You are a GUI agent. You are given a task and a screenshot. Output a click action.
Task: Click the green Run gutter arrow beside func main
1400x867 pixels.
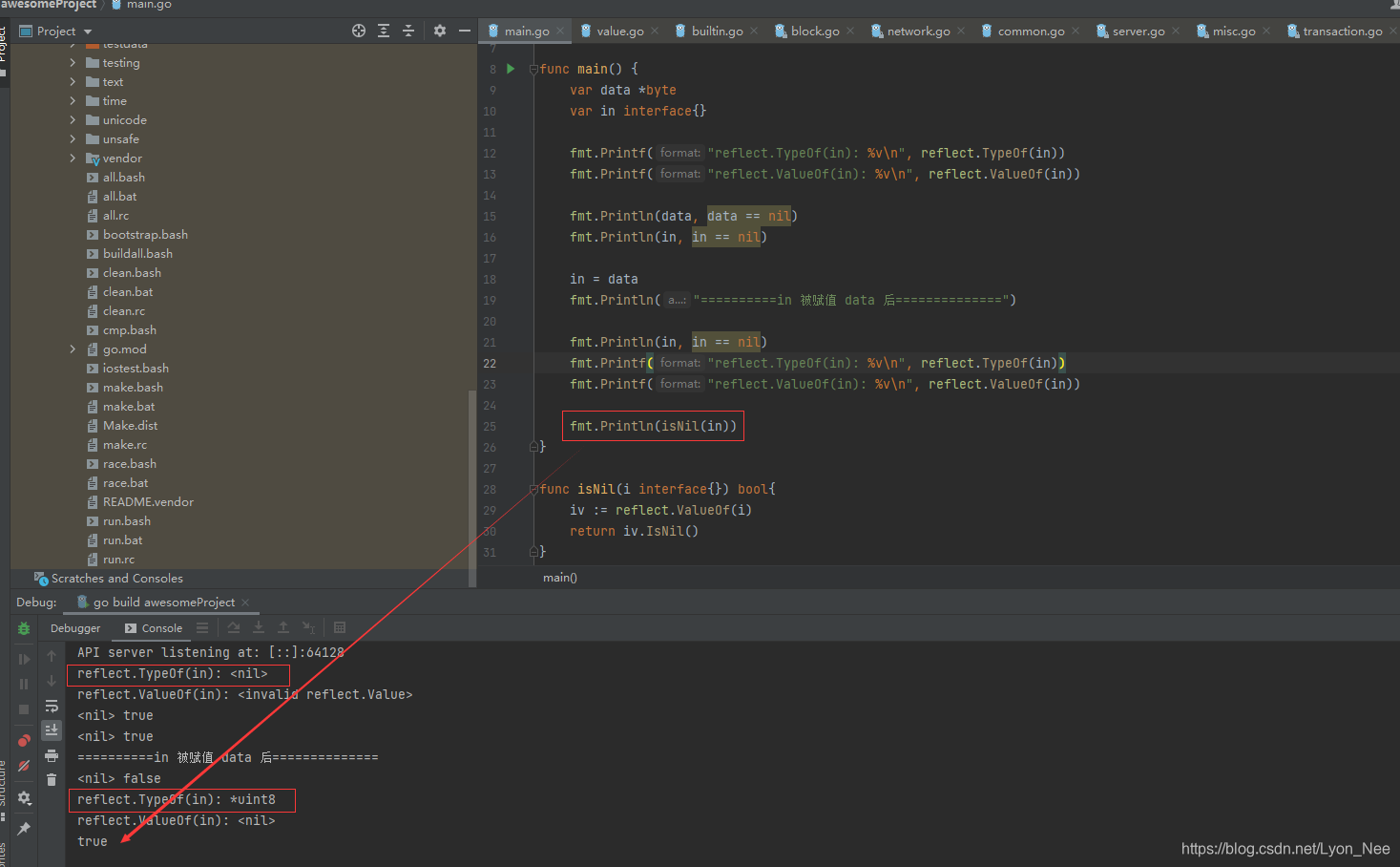click(x=511, y=69)
